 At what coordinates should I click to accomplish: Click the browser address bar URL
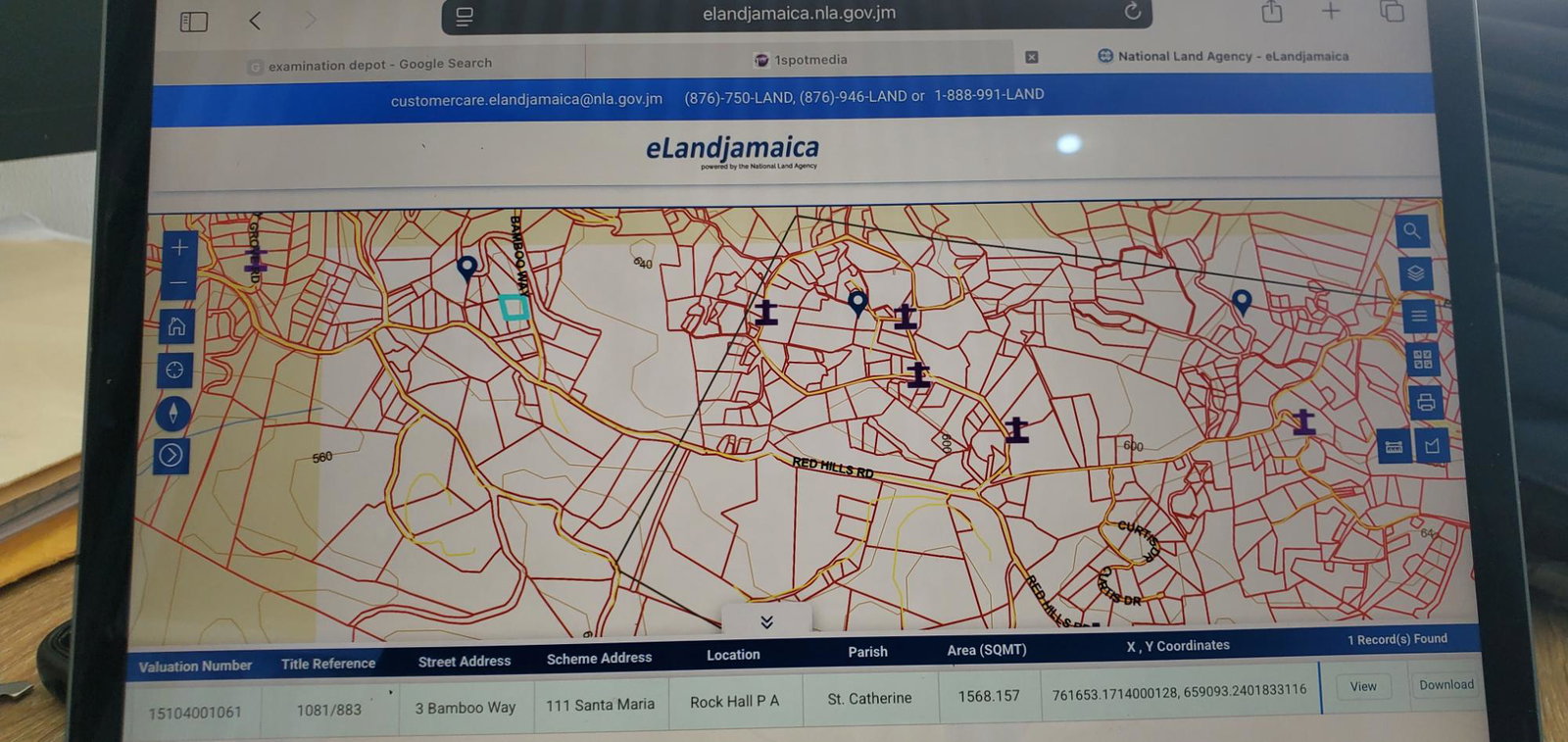(x=799, y=14)
